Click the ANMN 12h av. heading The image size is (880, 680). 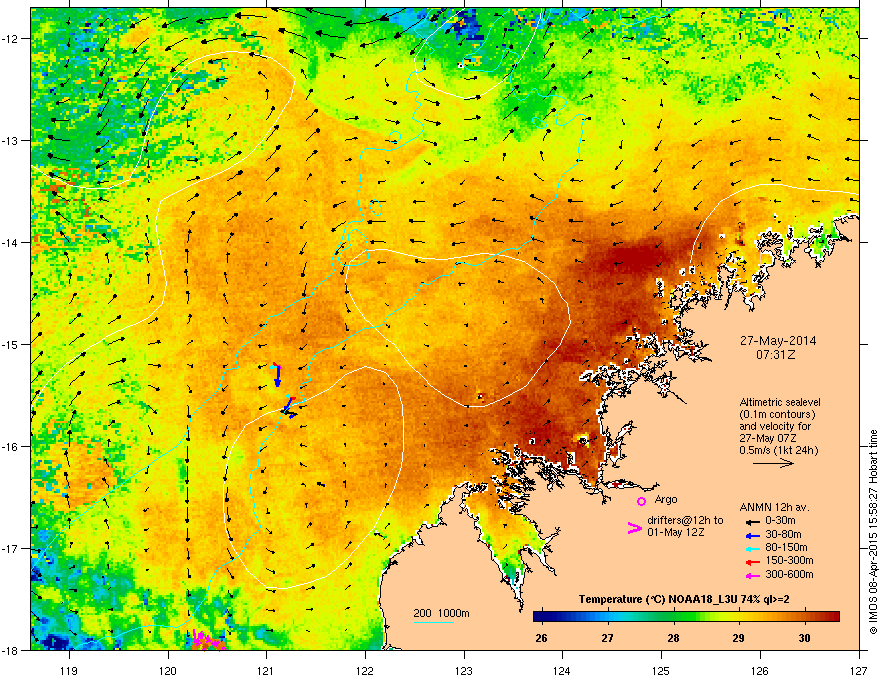[774, 507]
